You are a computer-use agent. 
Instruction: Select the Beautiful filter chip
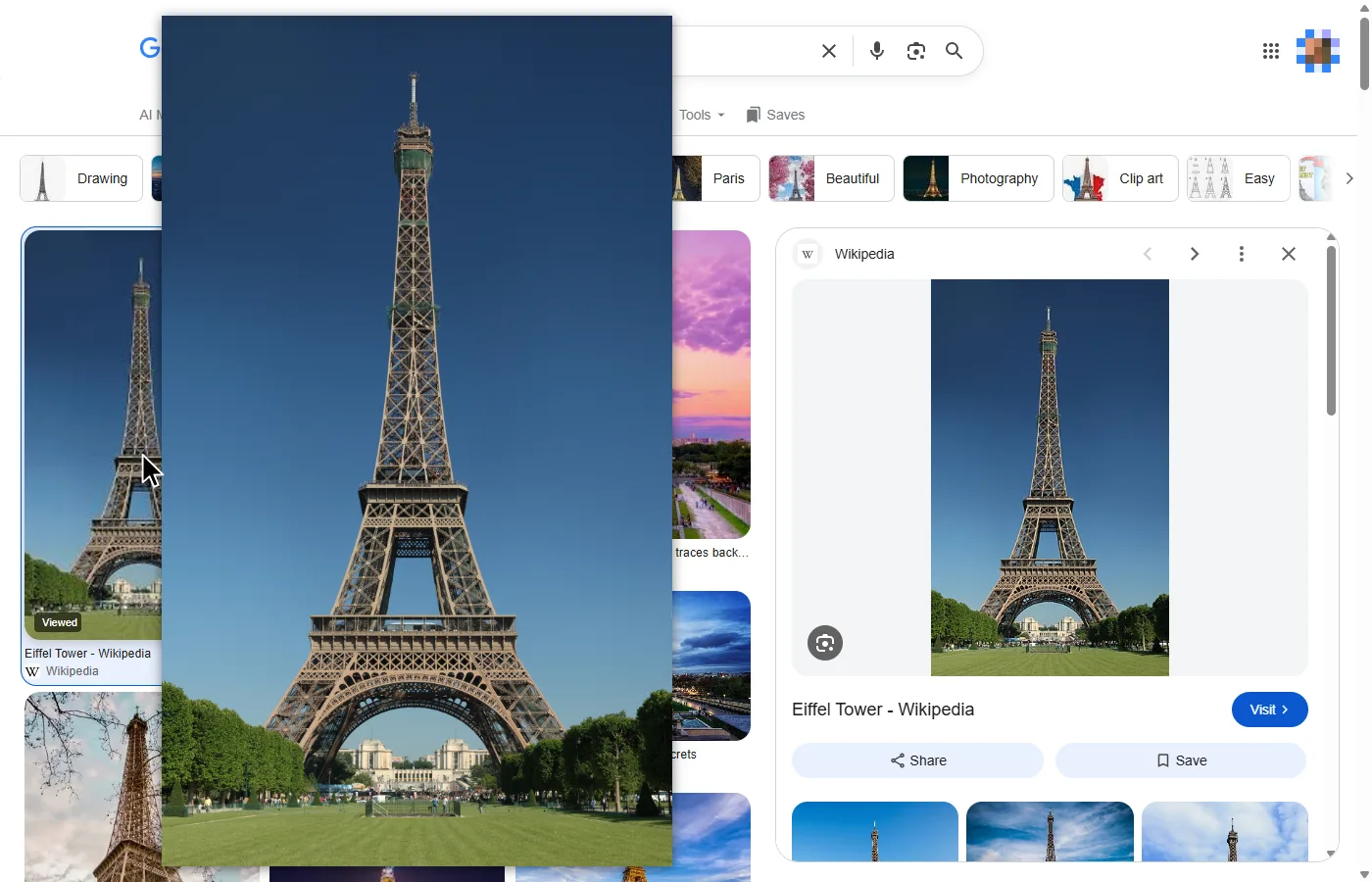point(831,178)
